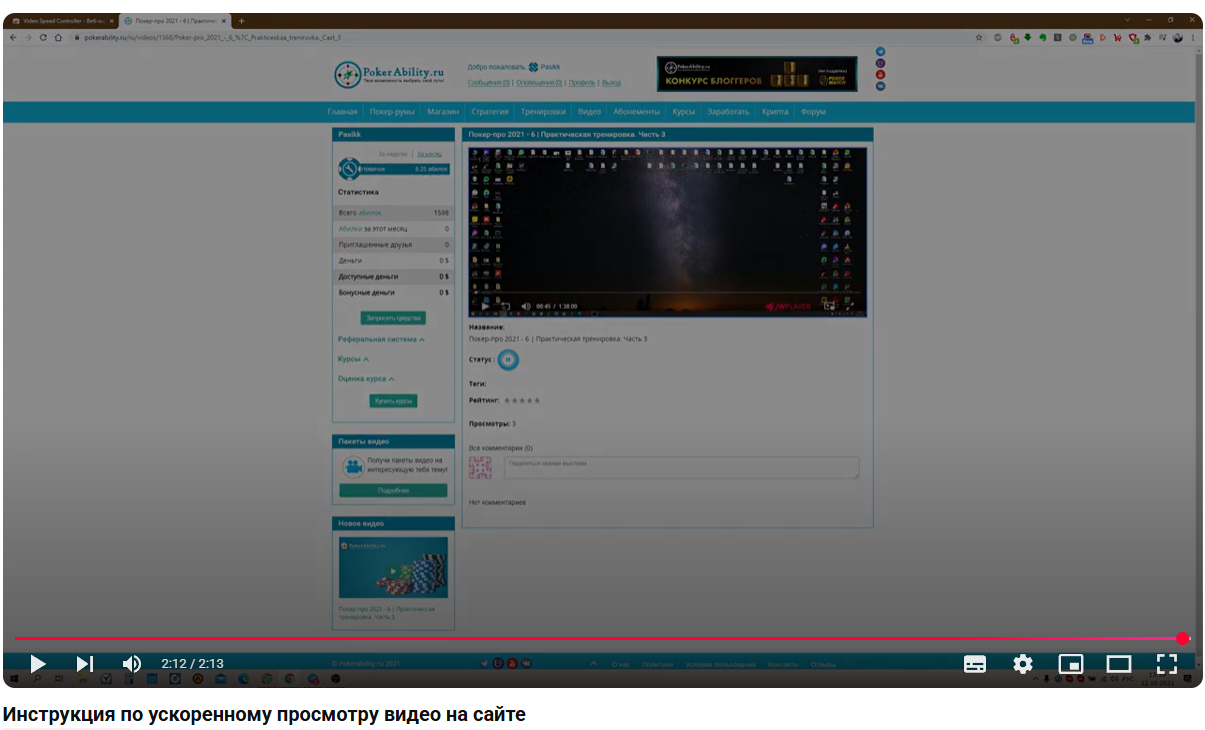
Task: Open the Абонементы menu item
Action: click(637, 112)
